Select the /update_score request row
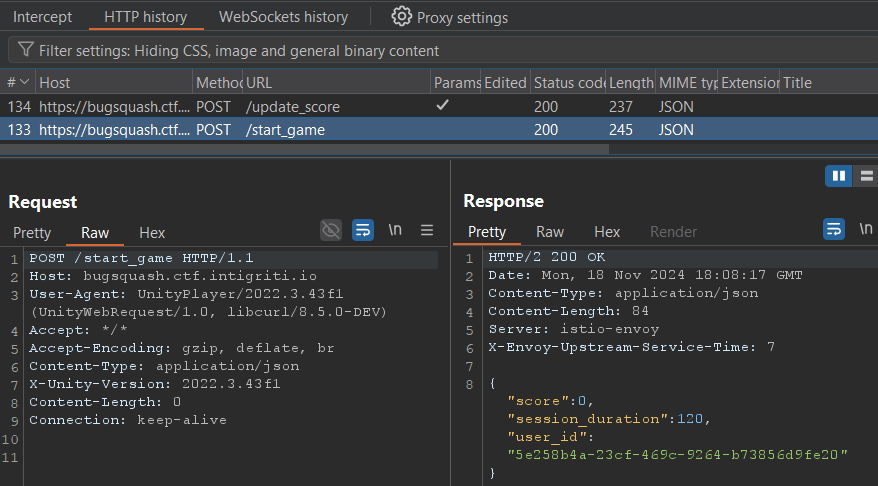The image size is (878, 486). point(292,106)
